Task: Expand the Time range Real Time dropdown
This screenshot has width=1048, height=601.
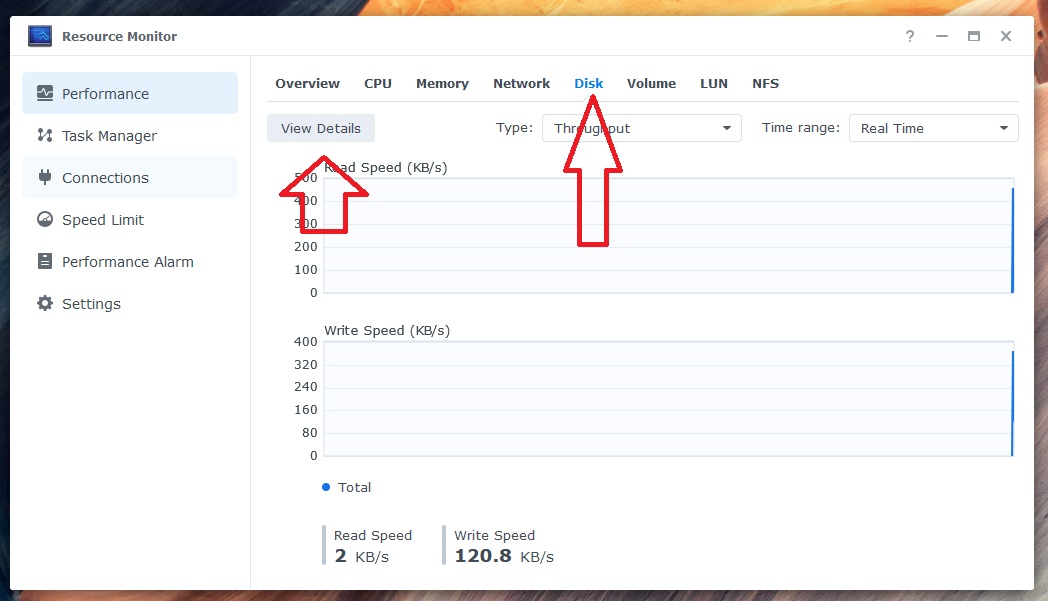Action: click(x=932, y=128)
